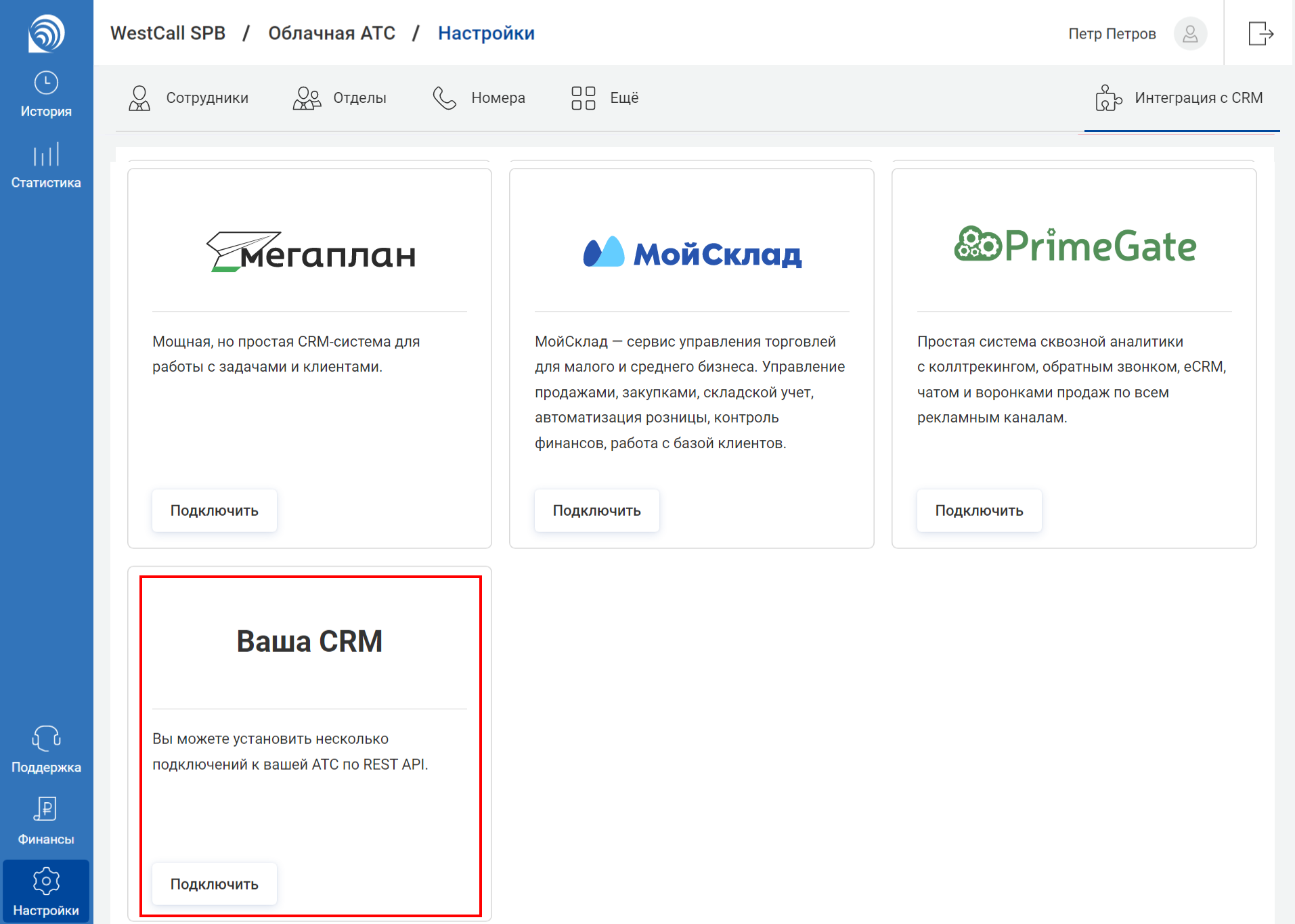Connect PrimeGate with Подключить button
Screen dimensions: 1295x924
click(980, 510)
